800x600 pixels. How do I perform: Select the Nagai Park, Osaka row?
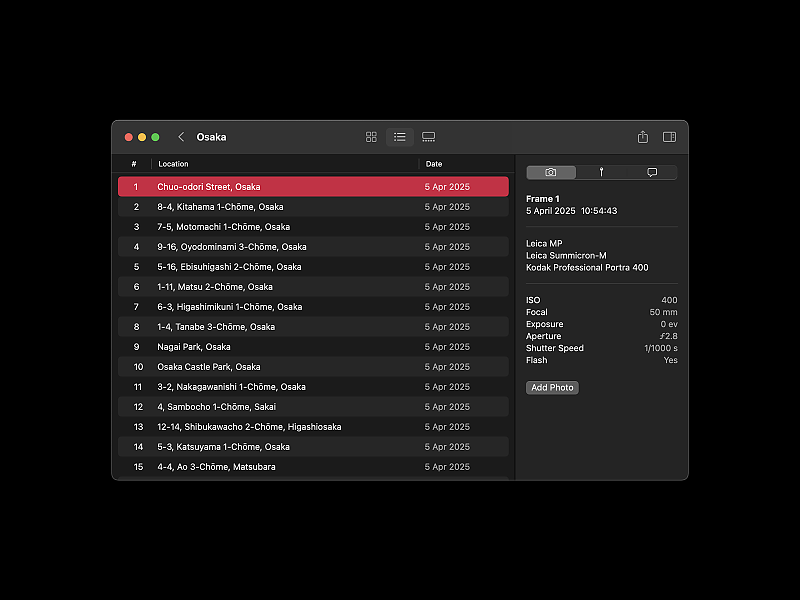313,347
